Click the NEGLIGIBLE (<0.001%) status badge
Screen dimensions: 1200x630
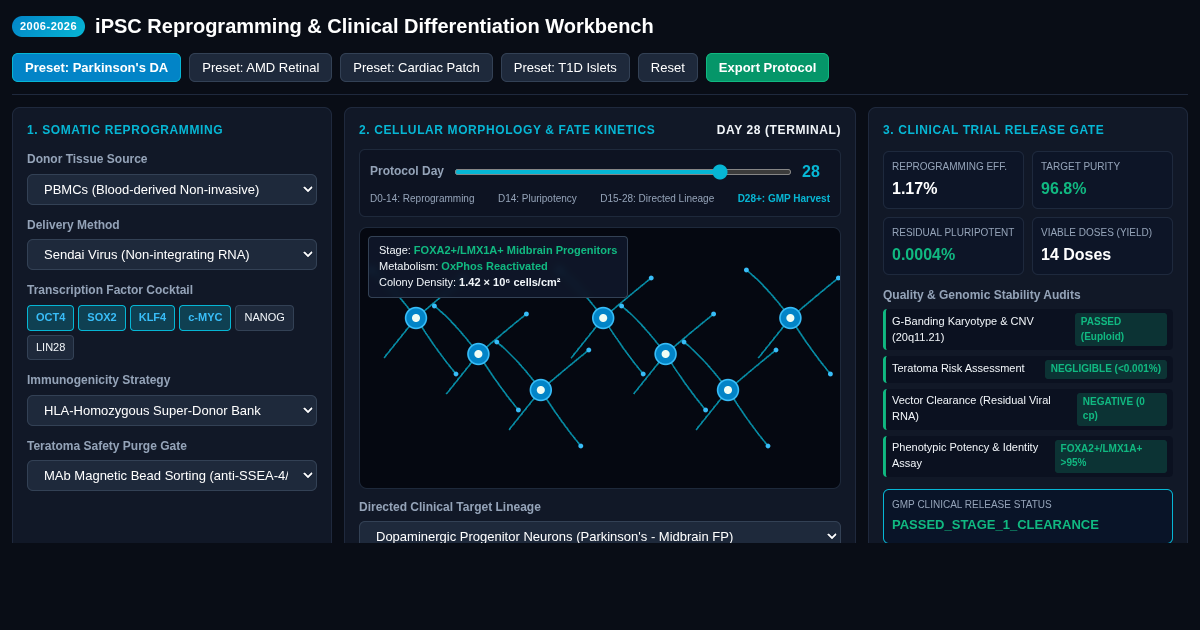pos(1105,369)
